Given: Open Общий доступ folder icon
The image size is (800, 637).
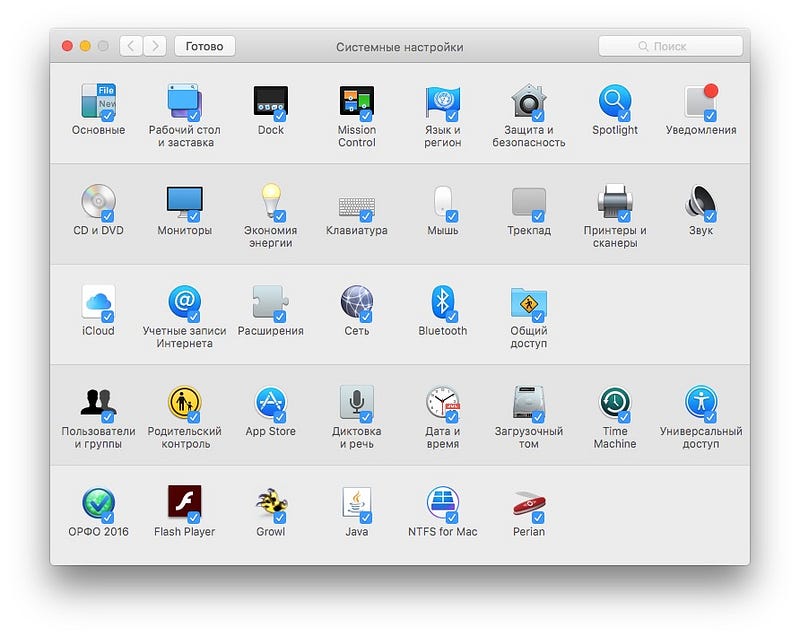Looking at the screenshot, I should 529,303.
